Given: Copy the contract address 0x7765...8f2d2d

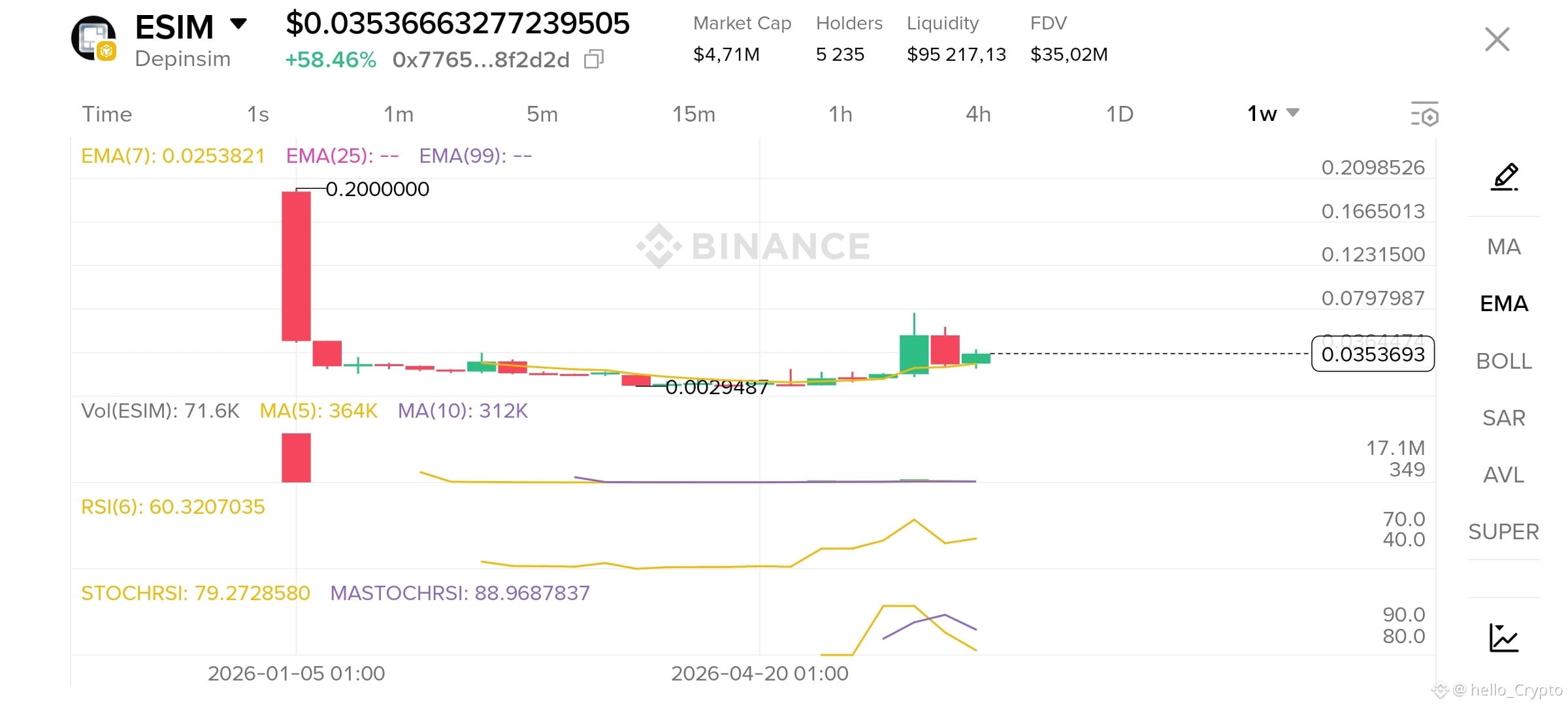Looking at the screenshot, I should coord(593,59).
